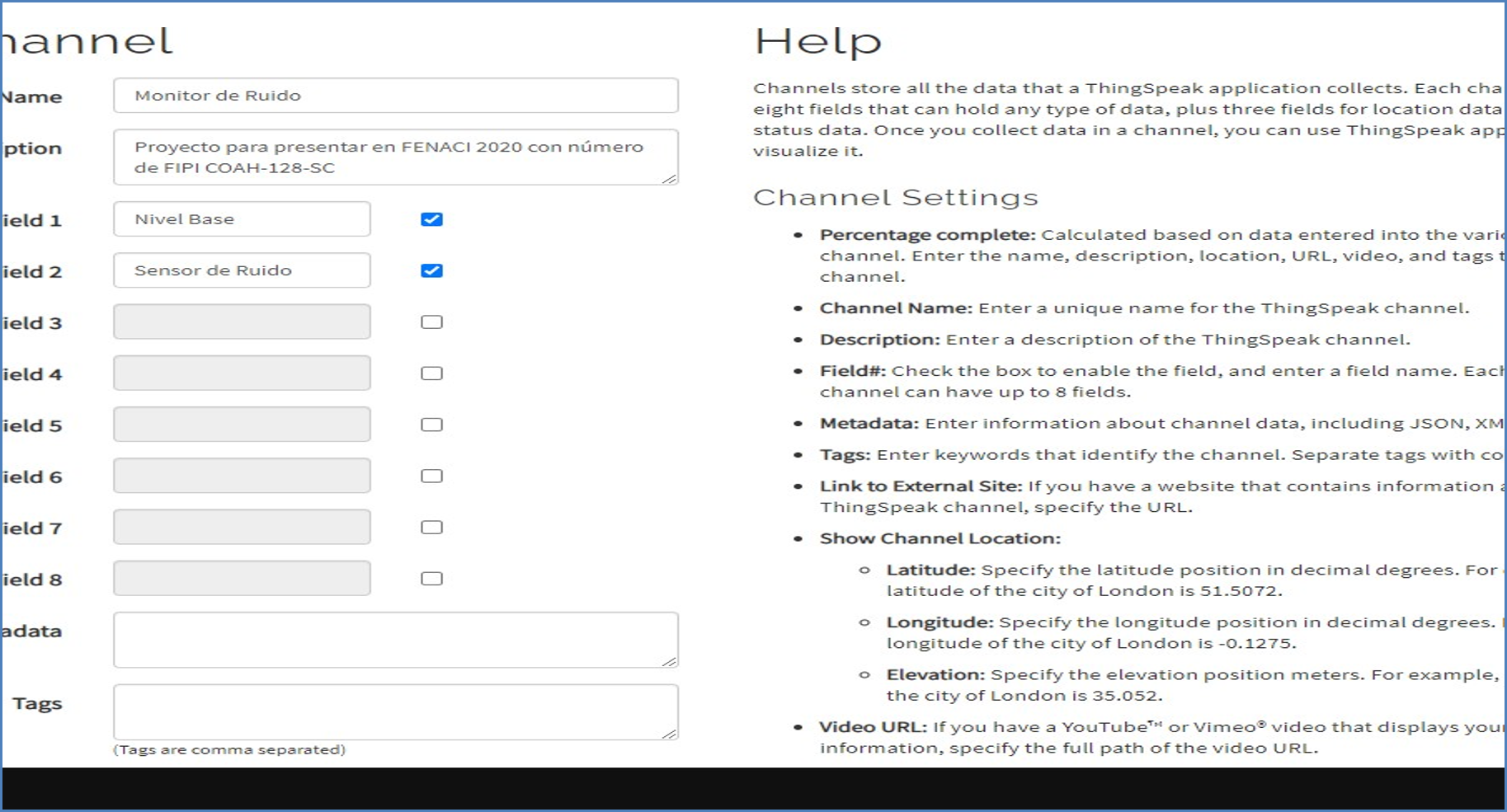Click the Metadata text area
1507x812 pixels.
pos(396,640)
